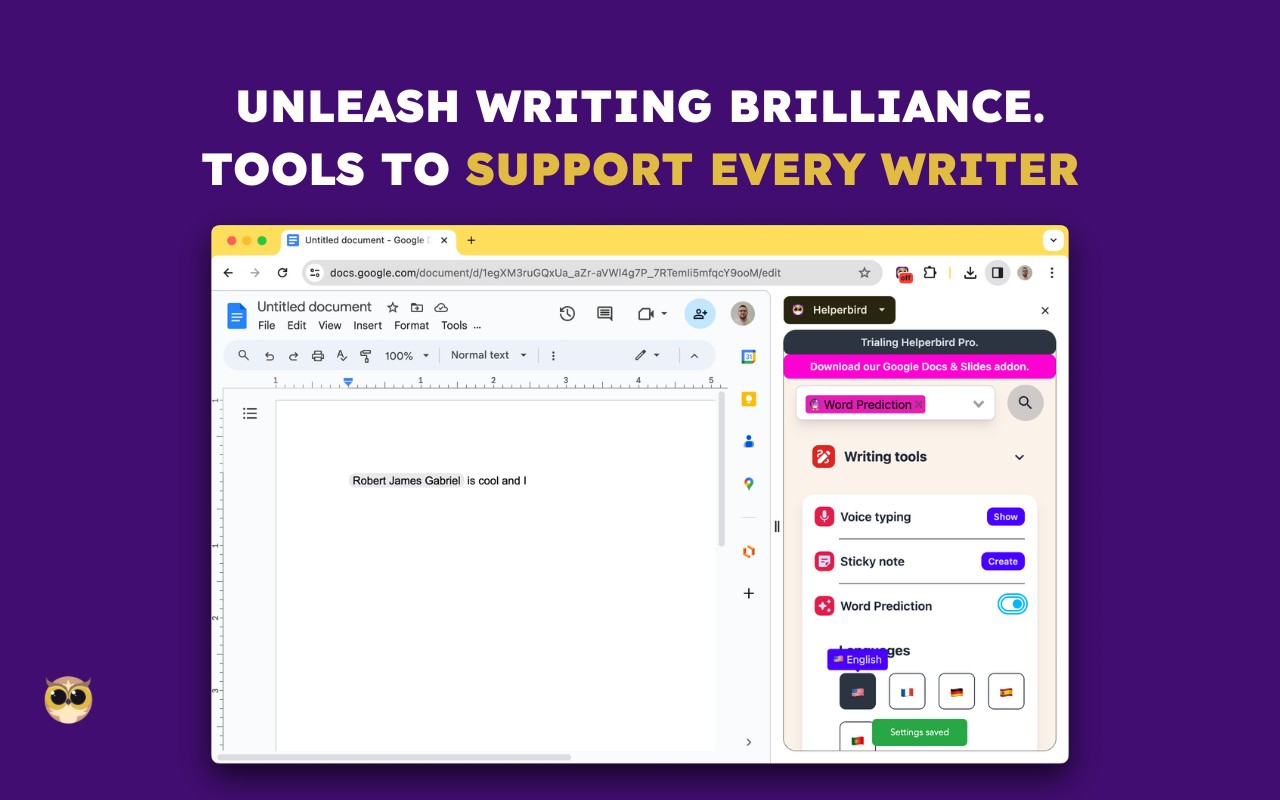The width and height of the screenshot is (1280, 800).
Task: Start a Meet call with the camera icon
Action: pos(646,314)
